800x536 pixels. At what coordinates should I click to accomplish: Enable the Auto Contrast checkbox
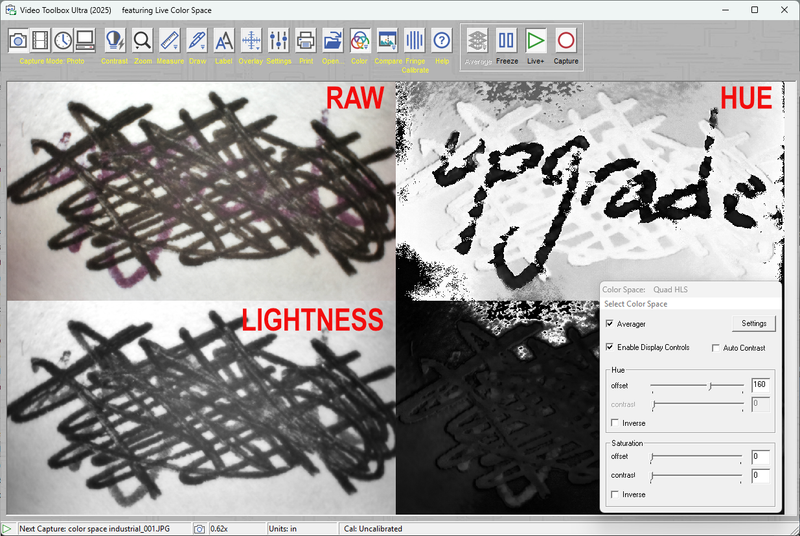716,348
